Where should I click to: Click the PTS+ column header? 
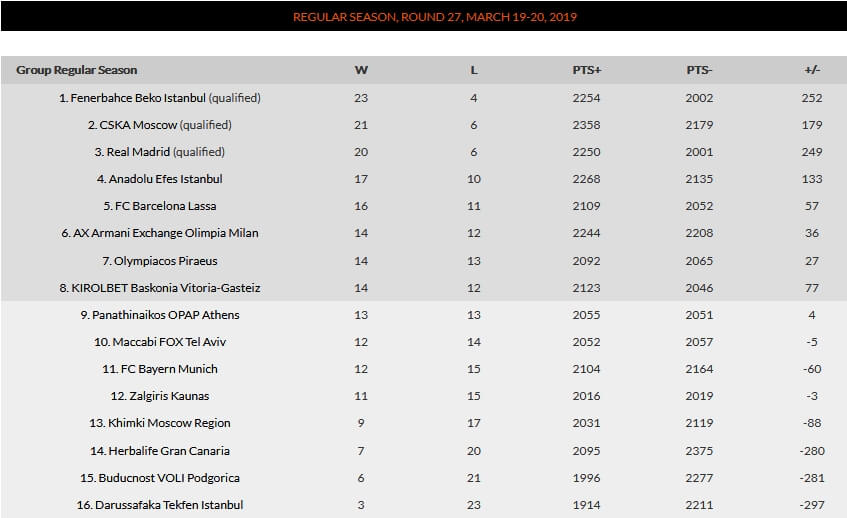587,70
